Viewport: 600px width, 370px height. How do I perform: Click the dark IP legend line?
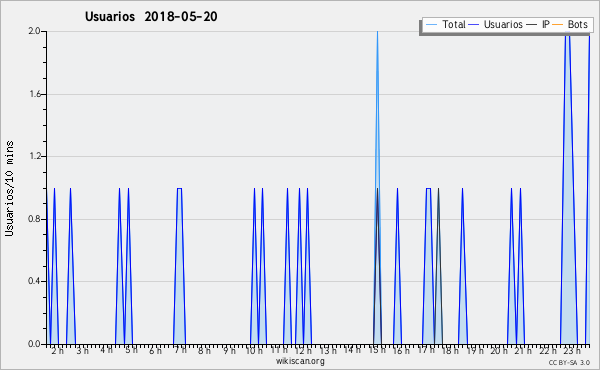[532, 25]
